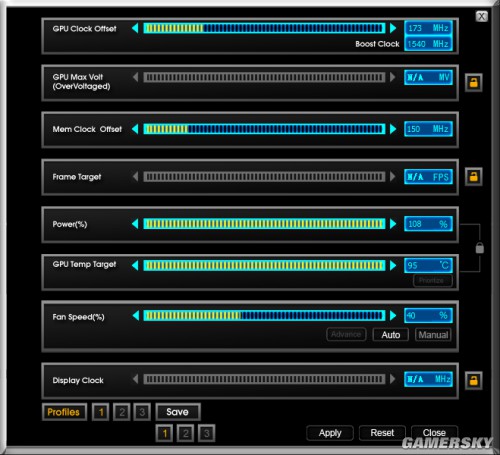This screenshot has height=455, width=500.
Task: Click the Display Clock padlock icon
Action: [x=474, y=380]
